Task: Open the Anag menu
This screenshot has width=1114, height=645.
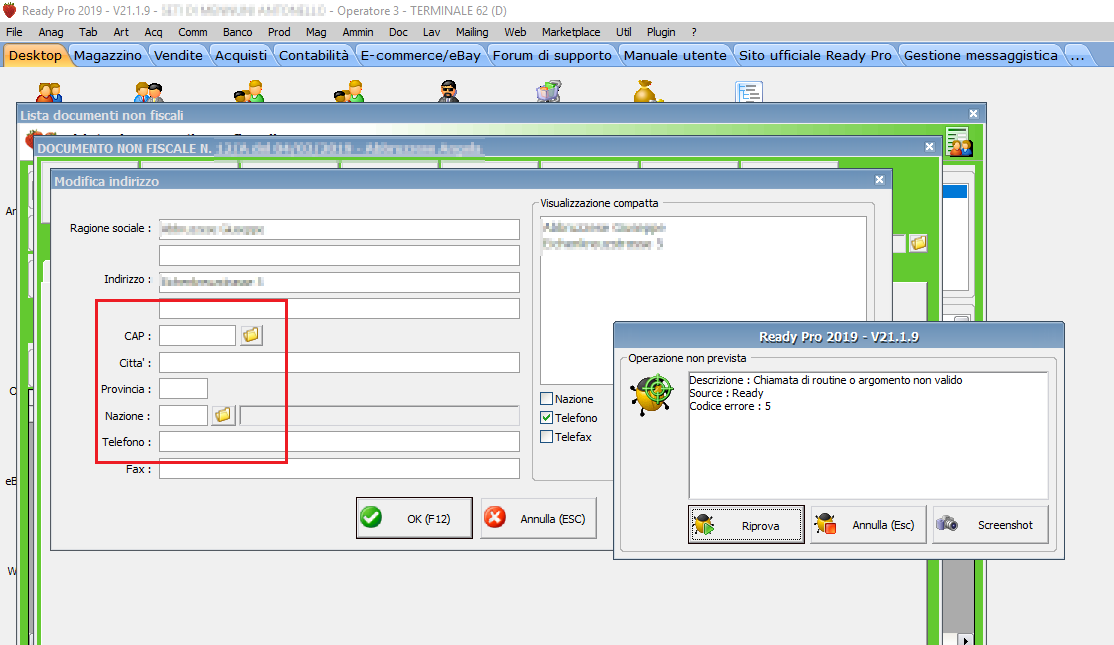Action: click(50, 32)
